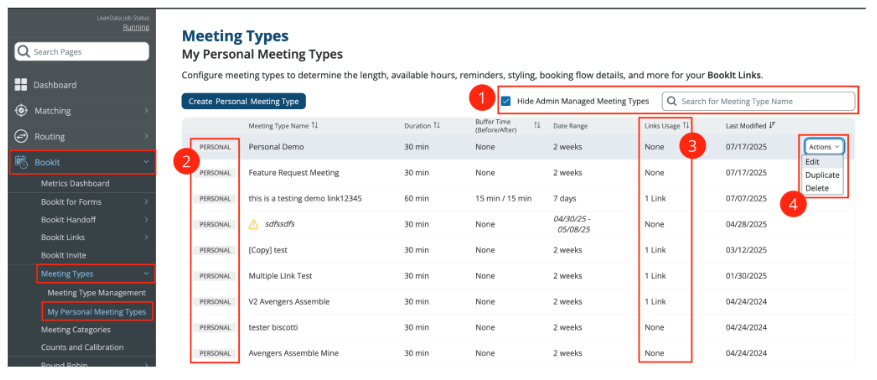Click tester biscotti meeting name
This screenshot has width=877, height=380.
click(x=273, y=327)
